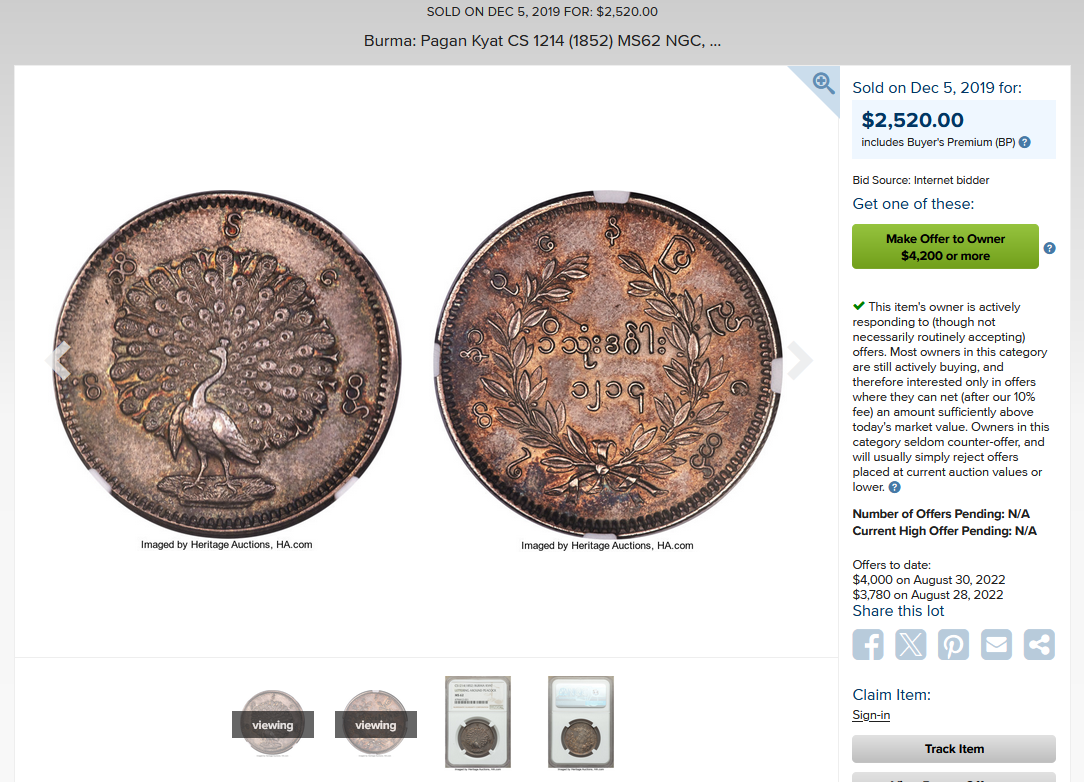Click the wreath reverse coin image
The image size is (1084, 782).
click(x=608, y=364)
